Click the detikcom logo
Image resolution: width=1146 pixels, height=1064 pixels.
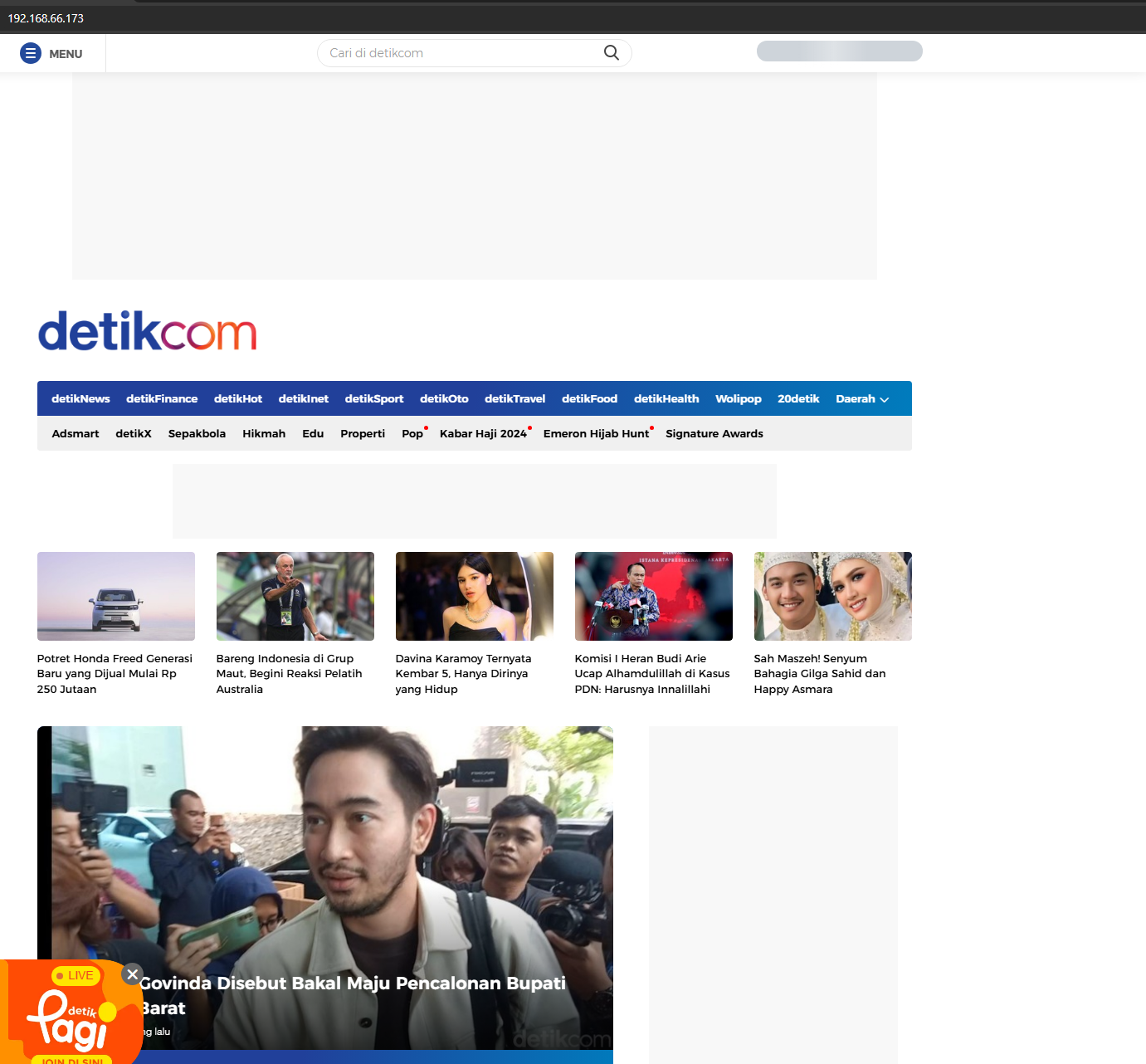148,331
